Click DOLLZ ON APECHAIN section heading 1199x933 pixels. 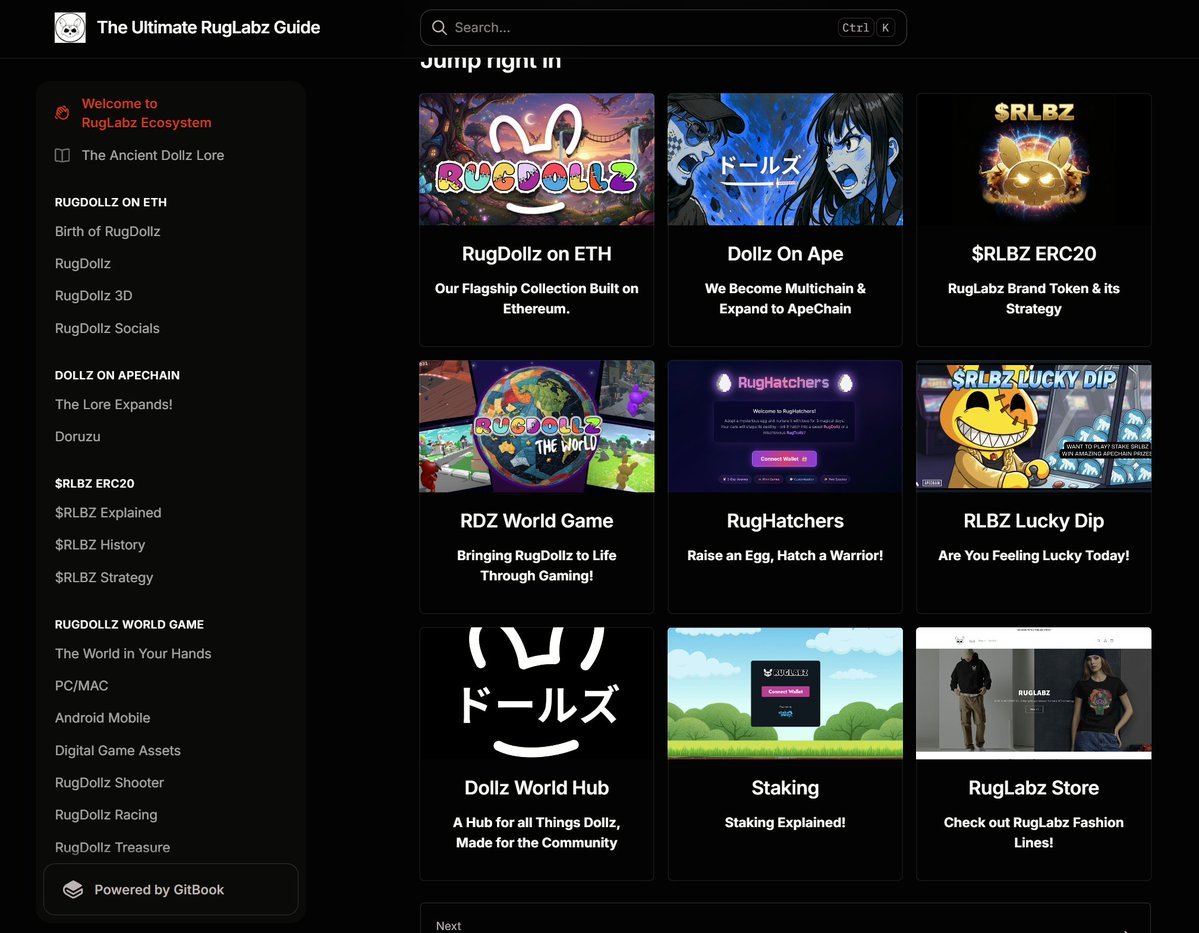pyautogui.click(x=117, y=375)
